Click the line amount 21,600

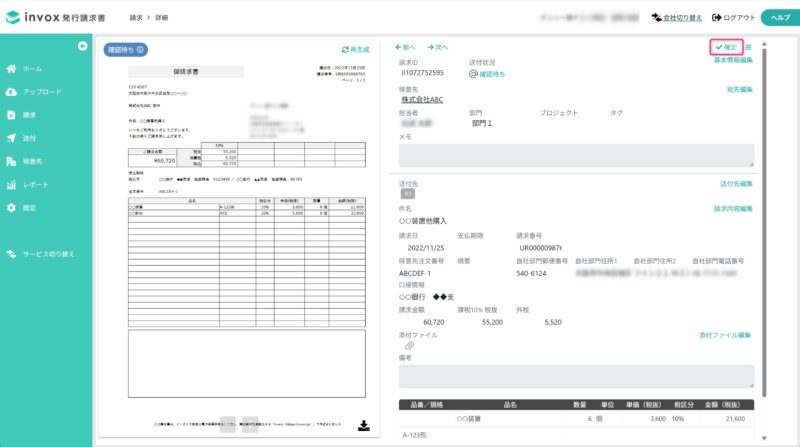735,418
